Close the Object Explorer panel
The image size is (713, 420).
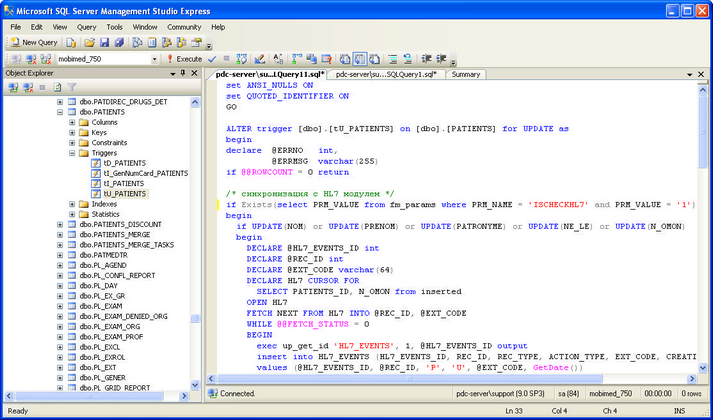[194, 73]
